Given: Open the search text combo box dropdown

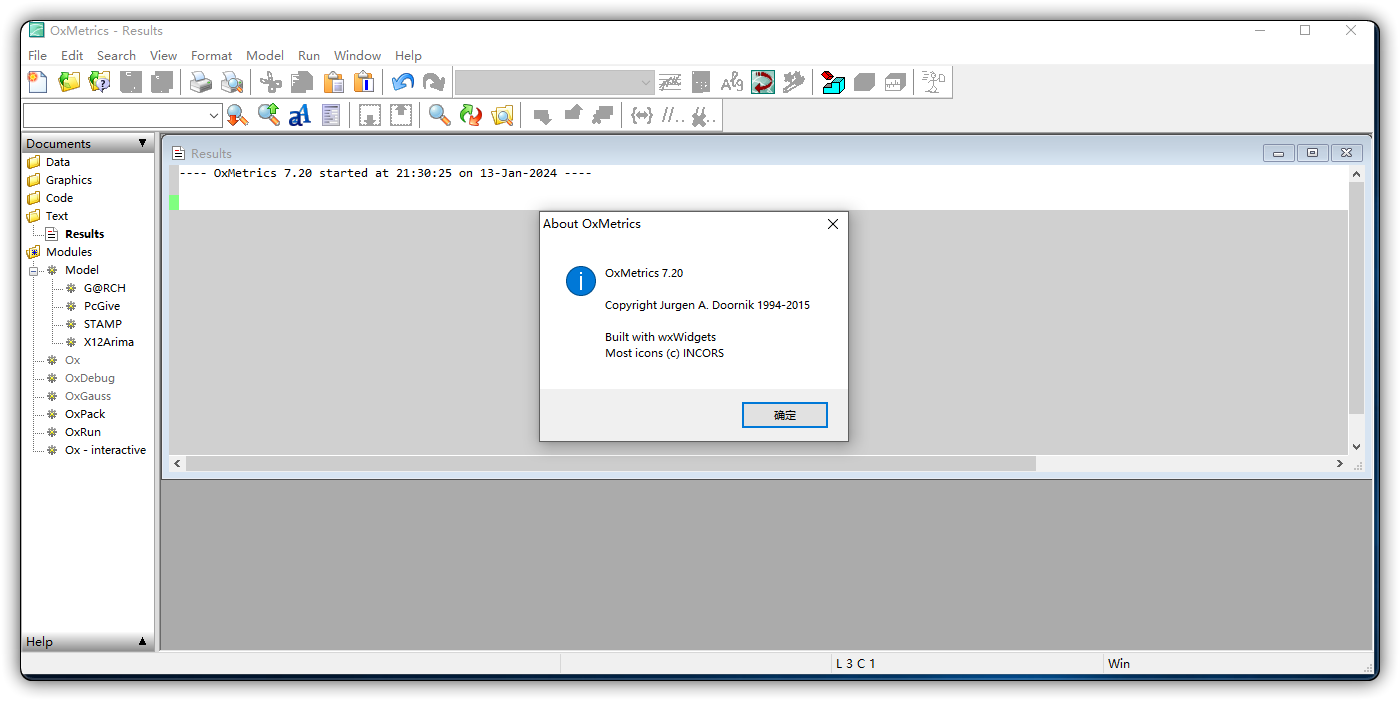Looking at the screenshot, I should [214, 116].
